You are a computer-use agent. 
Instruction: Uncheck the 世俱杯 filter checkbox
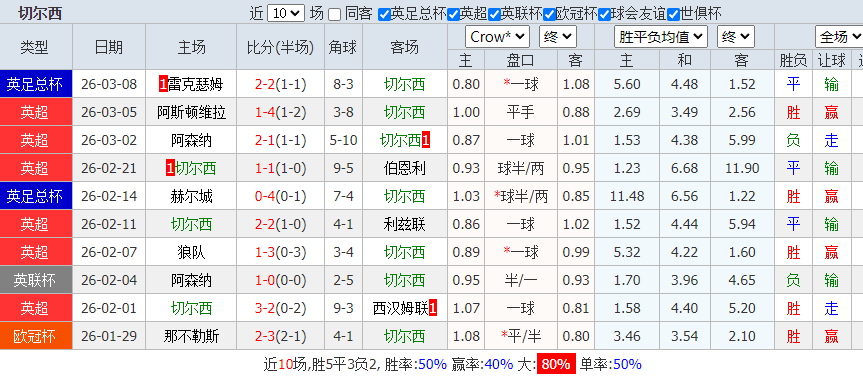[x=673, y=14]
